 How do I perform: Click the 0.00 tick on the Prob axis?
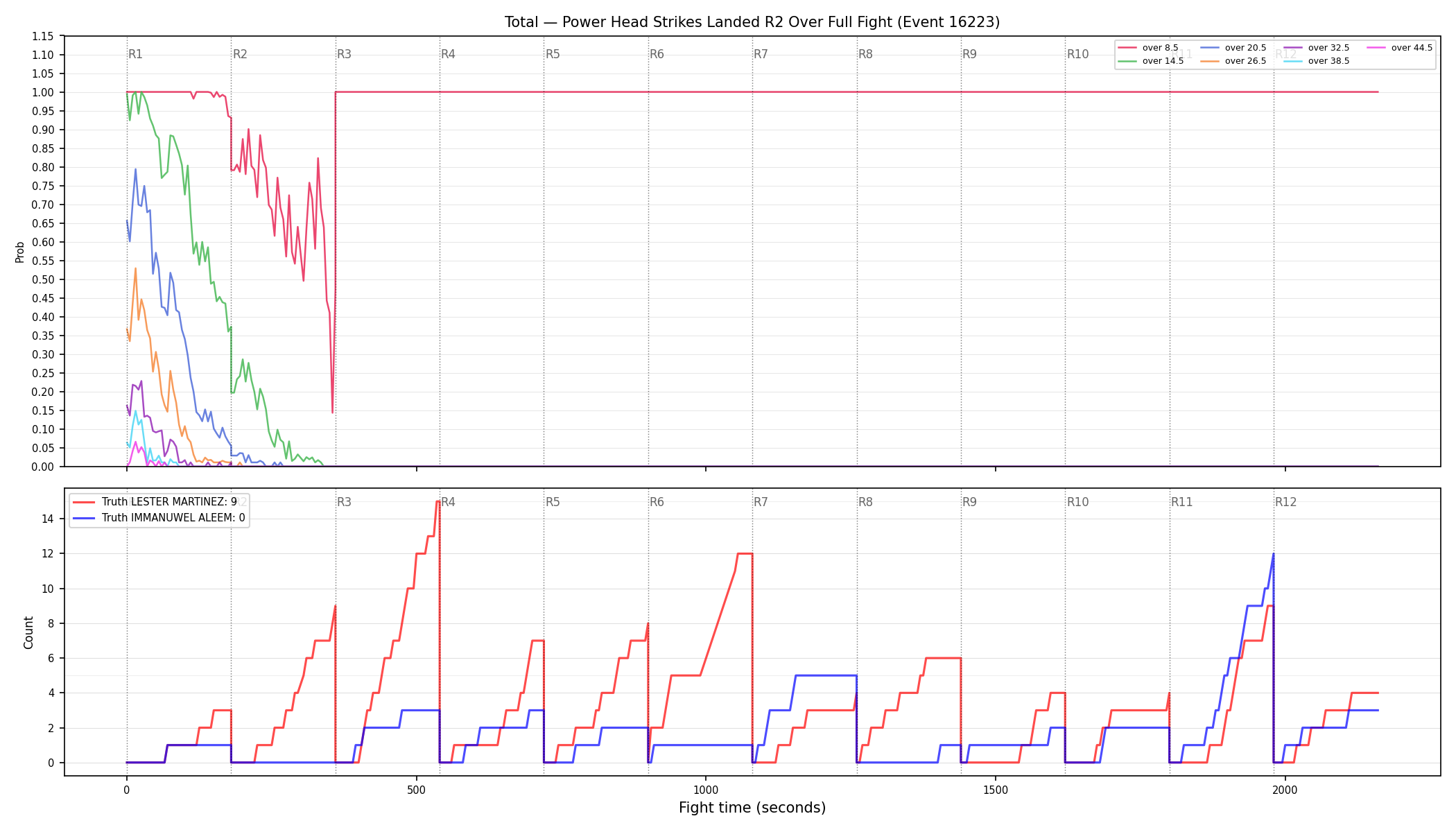[x=43, y=467]
